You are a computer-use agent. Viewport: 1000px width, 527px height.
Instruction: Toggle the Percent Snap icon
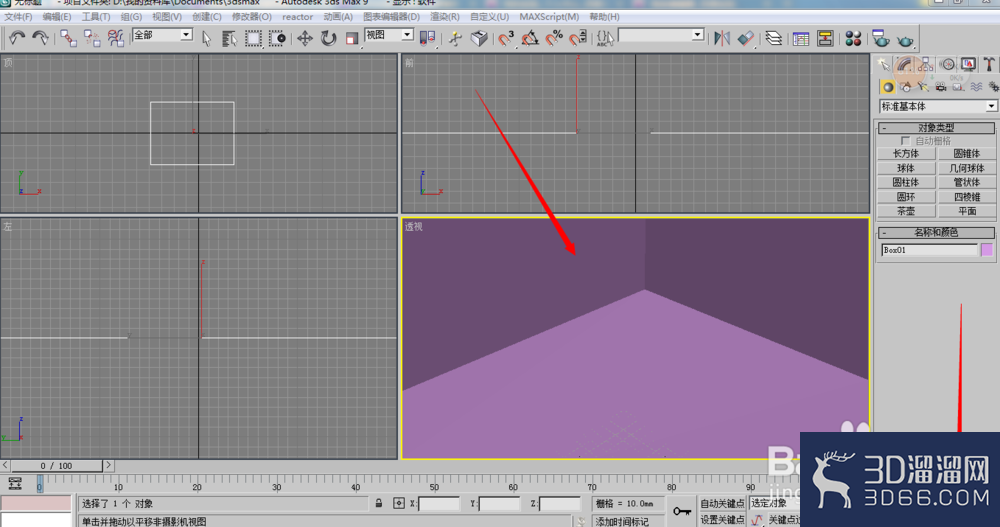point(554,38)
